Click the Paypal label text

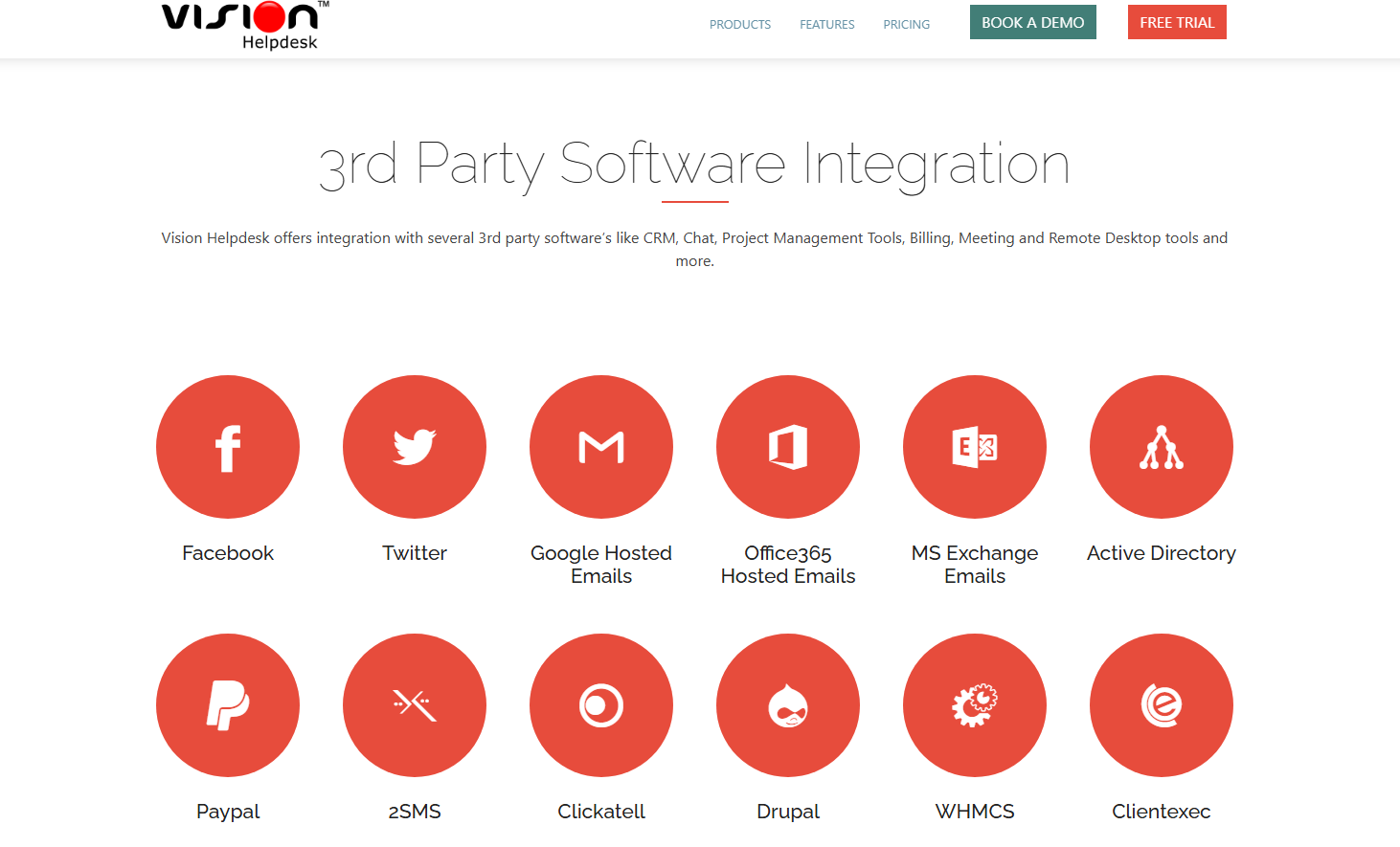click(x=228, y=812)
